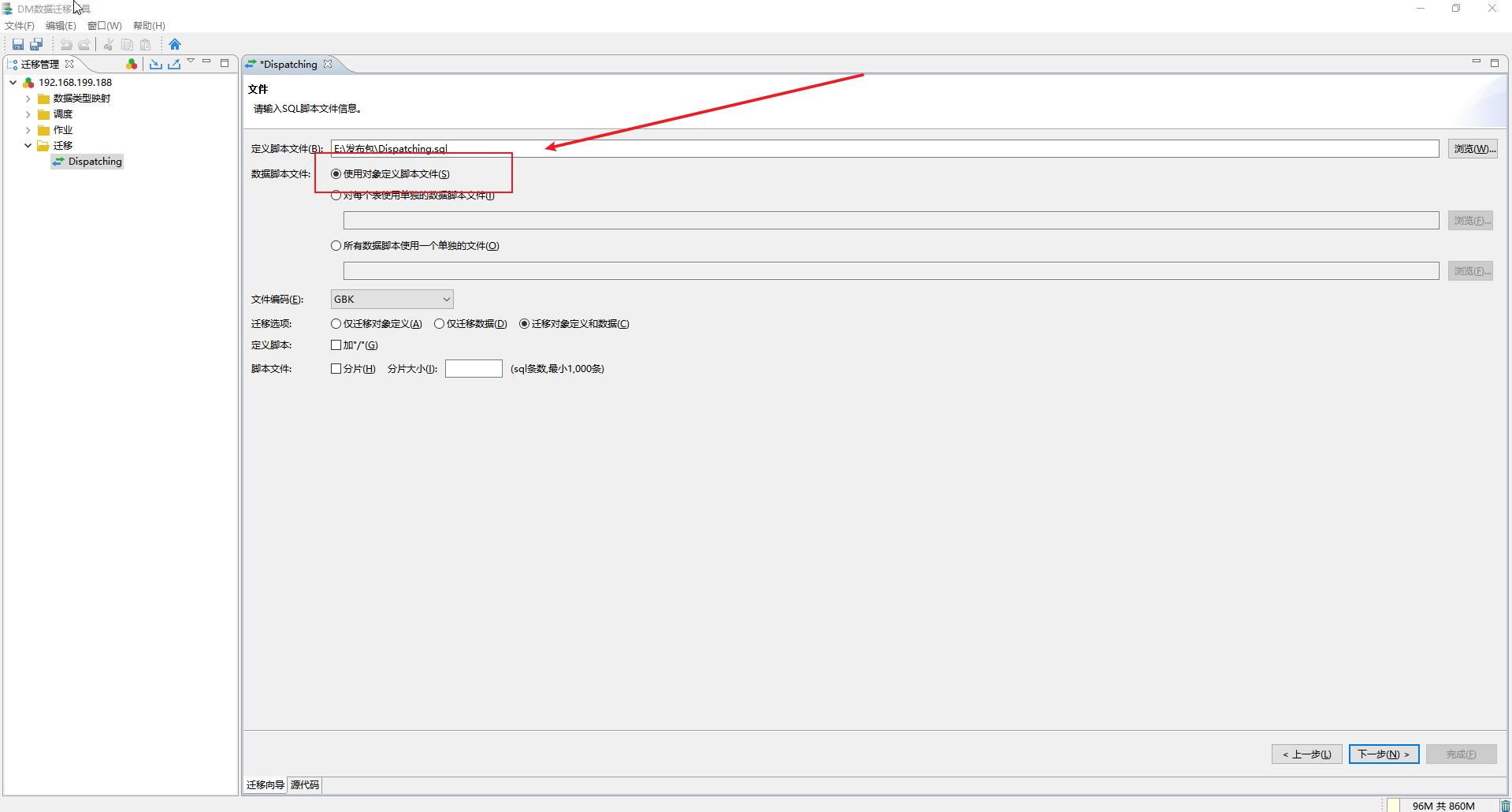This screenshot has height=812, width=1512.
Task: Select the 192.168.199.188 tree label
Action: coord(75,82)
